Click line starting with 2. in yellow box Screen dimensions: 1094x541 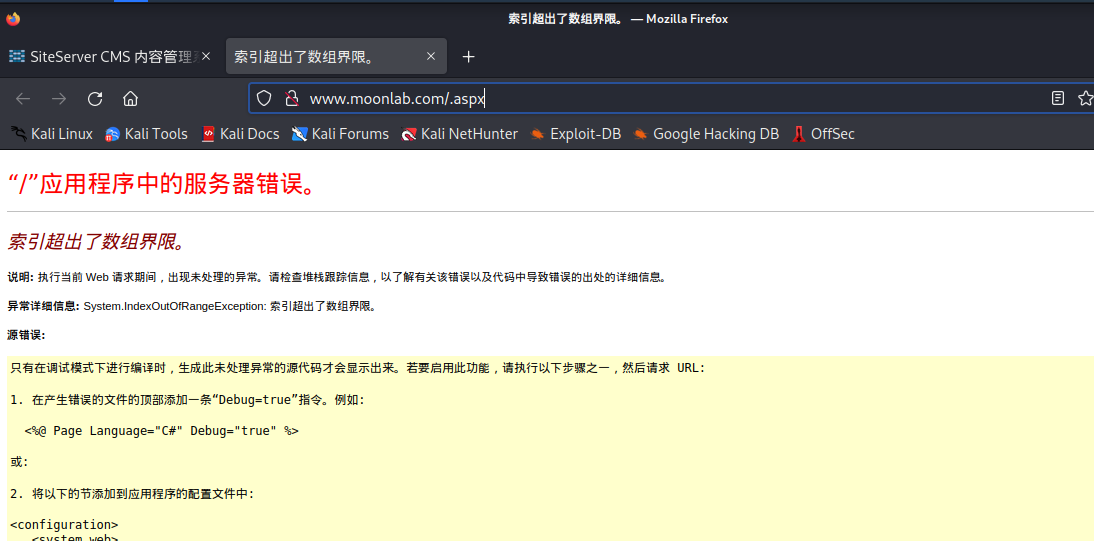[133, 494]
